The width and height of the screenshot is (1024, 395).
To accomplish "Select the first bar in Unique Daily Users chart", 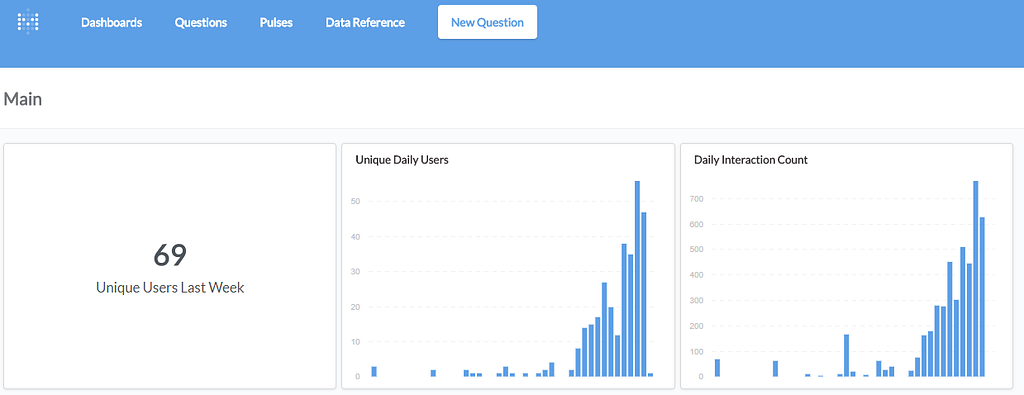I will pyautogui.click(x=374, y=371).
